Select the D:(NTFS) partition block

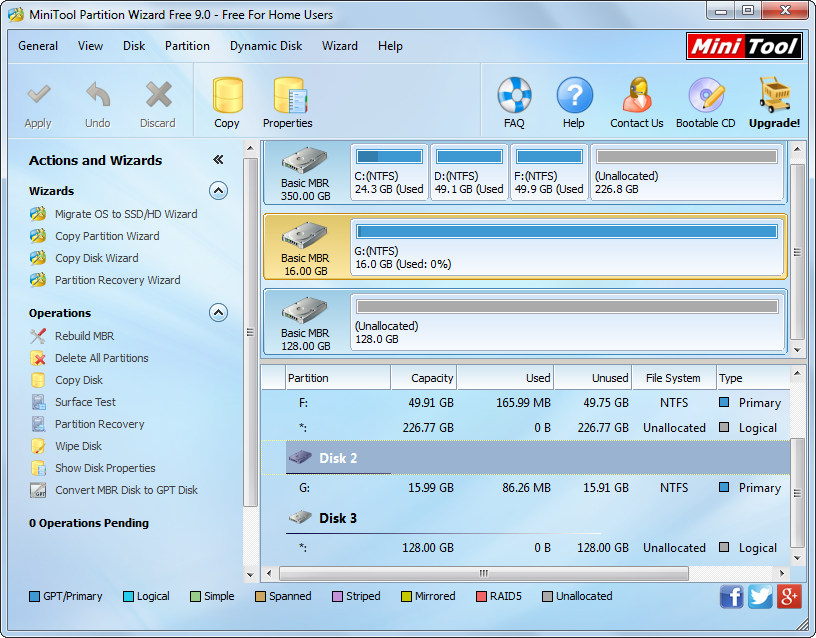point(469,172)
